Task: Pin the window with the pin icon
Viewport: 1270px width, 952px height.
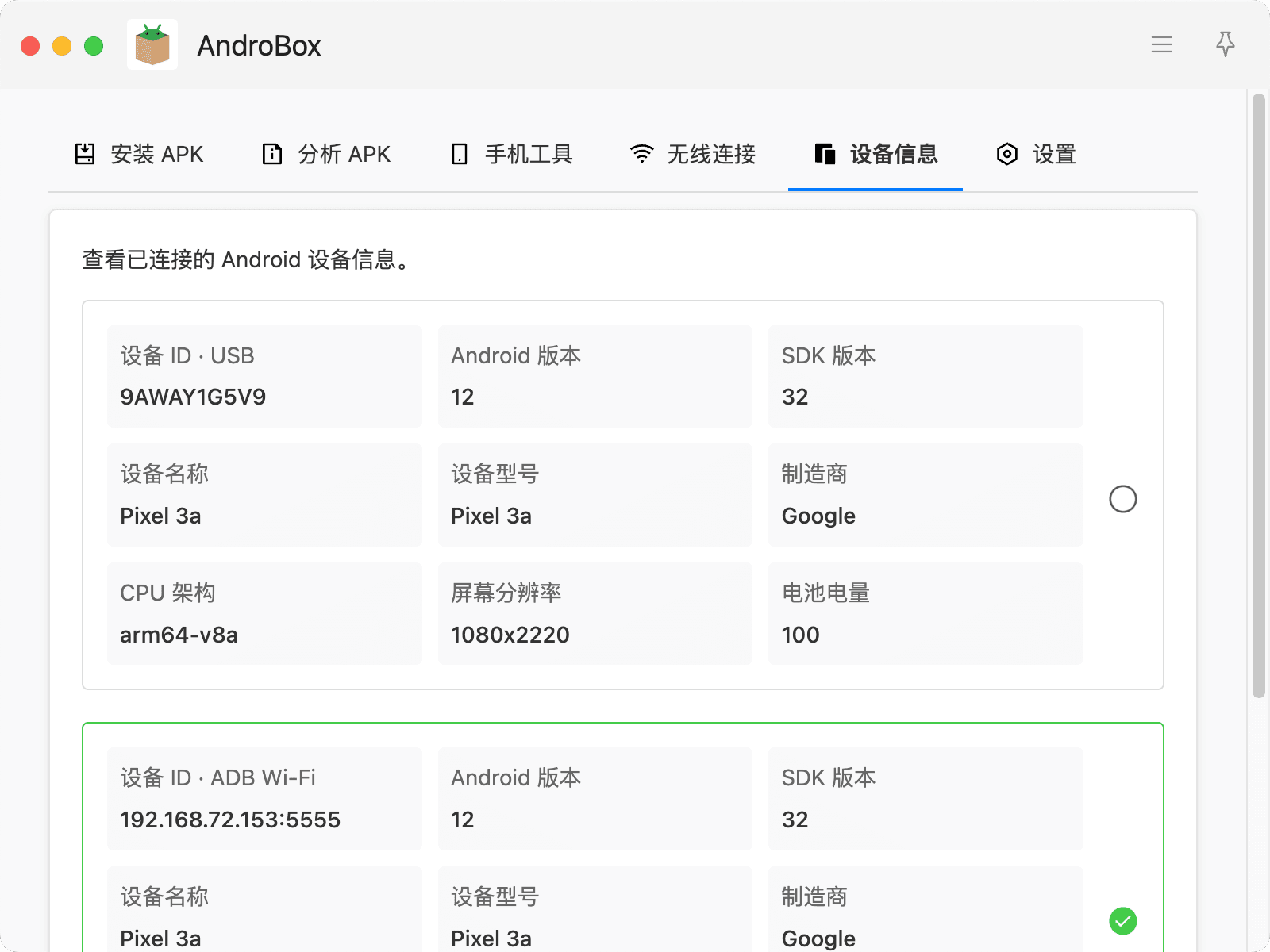Action: point(1226,44)
